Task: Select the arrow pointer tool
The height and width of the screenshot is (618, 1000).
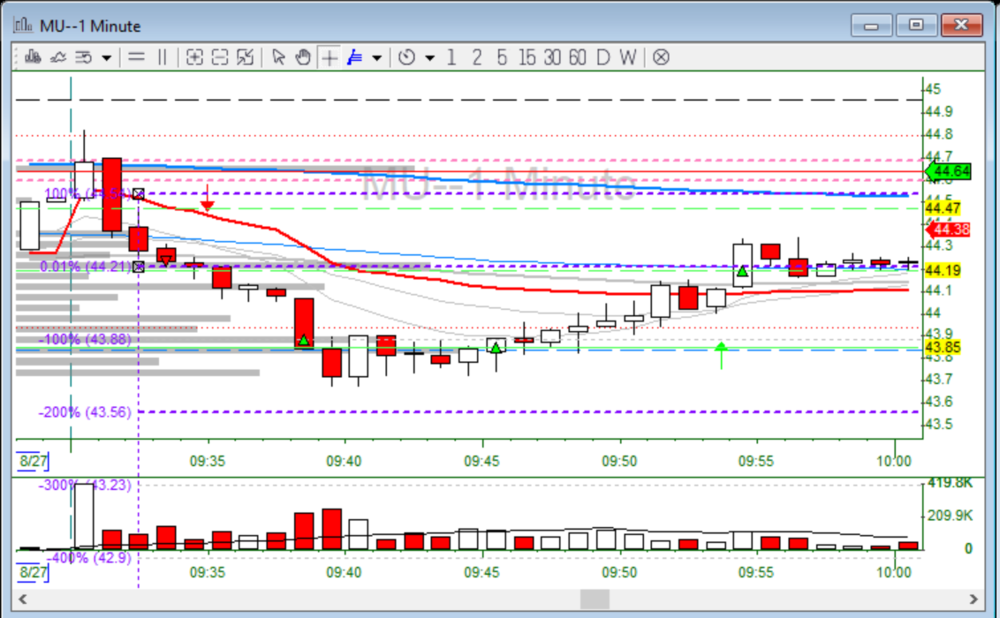Action: (x=279, y=57)
